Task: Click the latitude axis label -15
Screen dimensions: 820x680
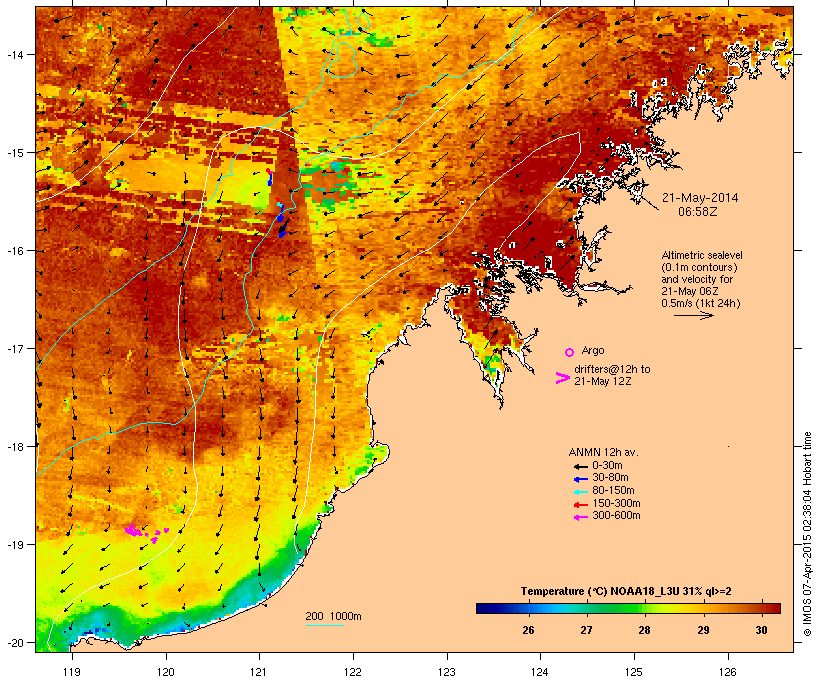Action: (x=14, y=153)
